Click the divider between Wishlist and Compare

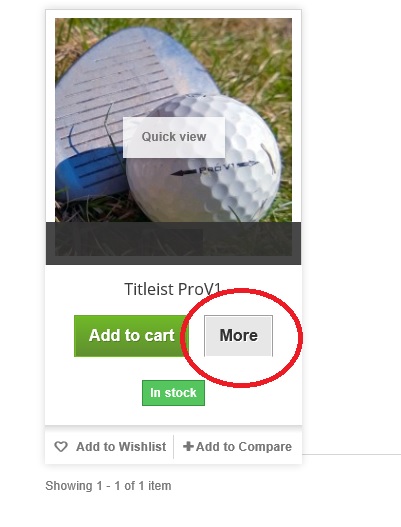tap(173, 447)
